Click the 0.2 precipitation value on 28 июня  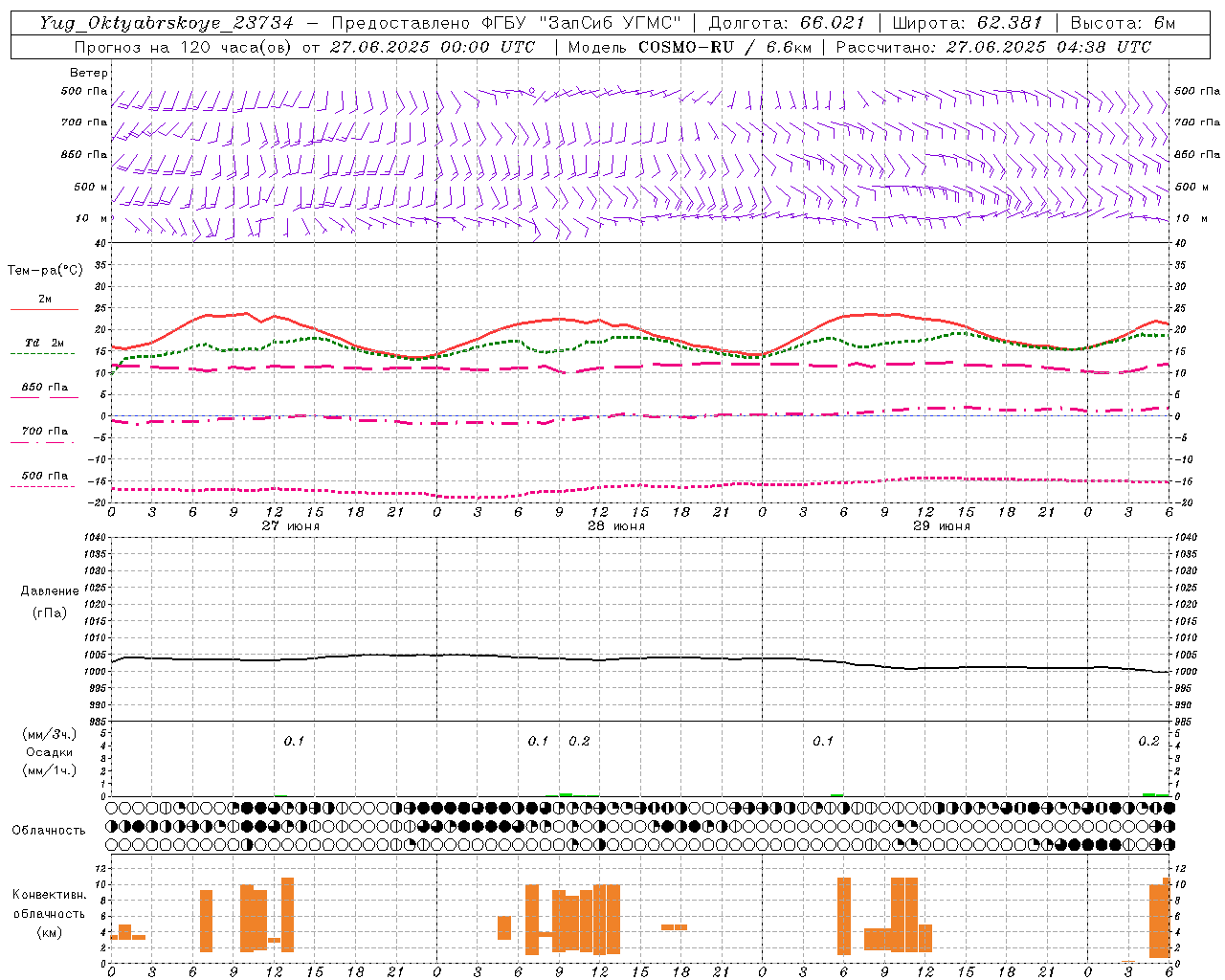579,741
